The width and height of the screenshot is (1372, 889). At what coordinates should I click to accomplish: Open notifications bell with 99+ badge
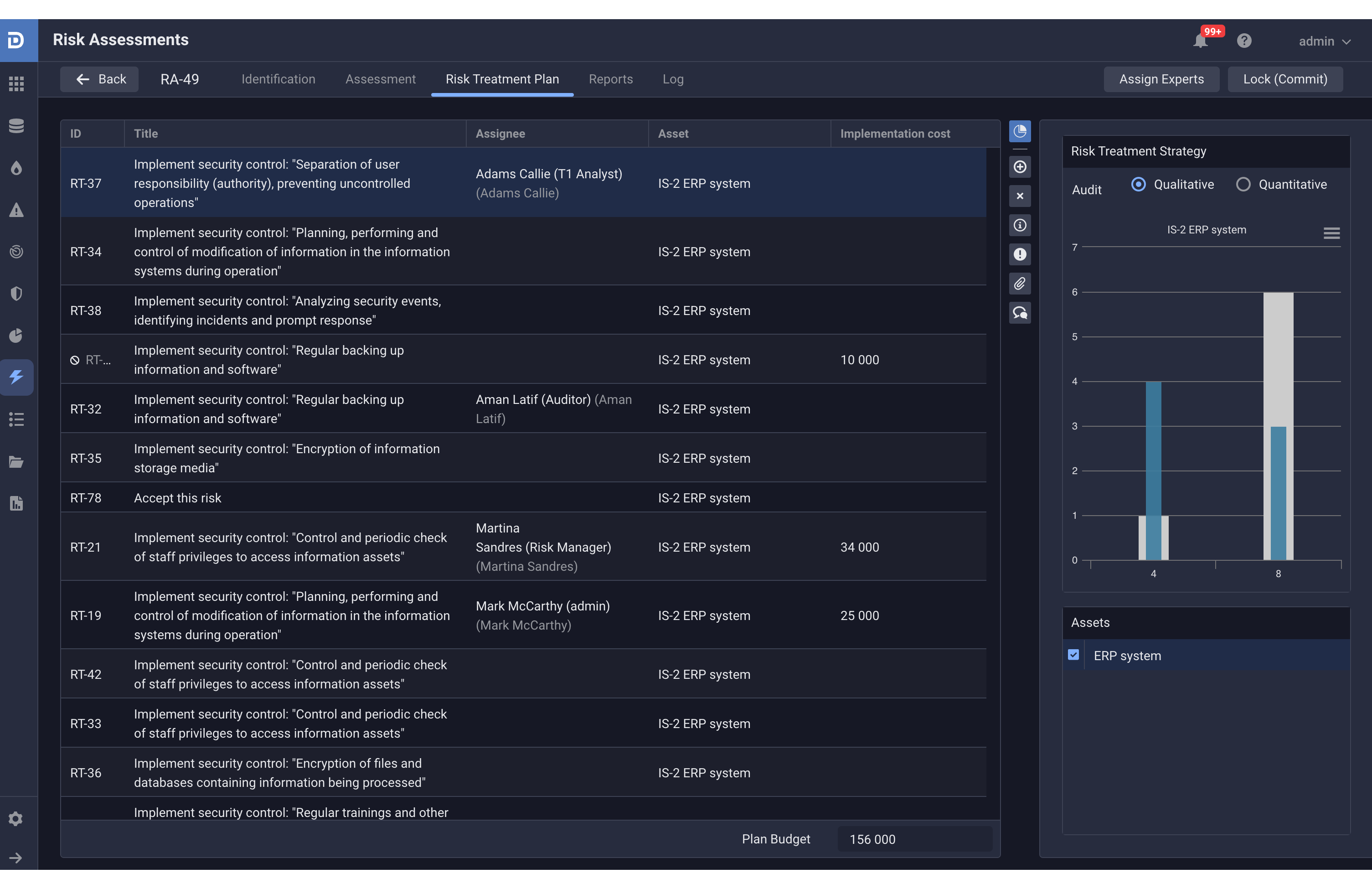tap(1200, 41)
